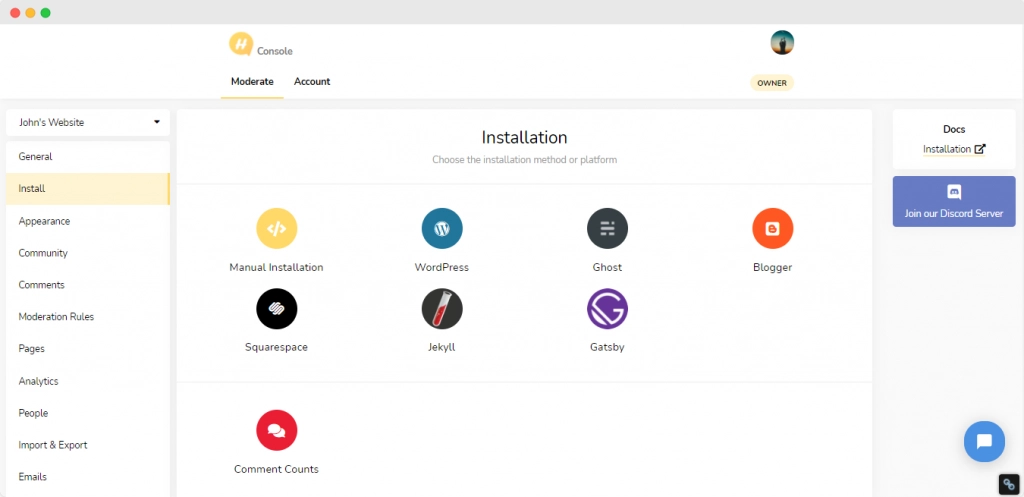Select Install in the sidebar
Image resolution: width=1024 pixels, height=497 pixels.
[88, 189]
